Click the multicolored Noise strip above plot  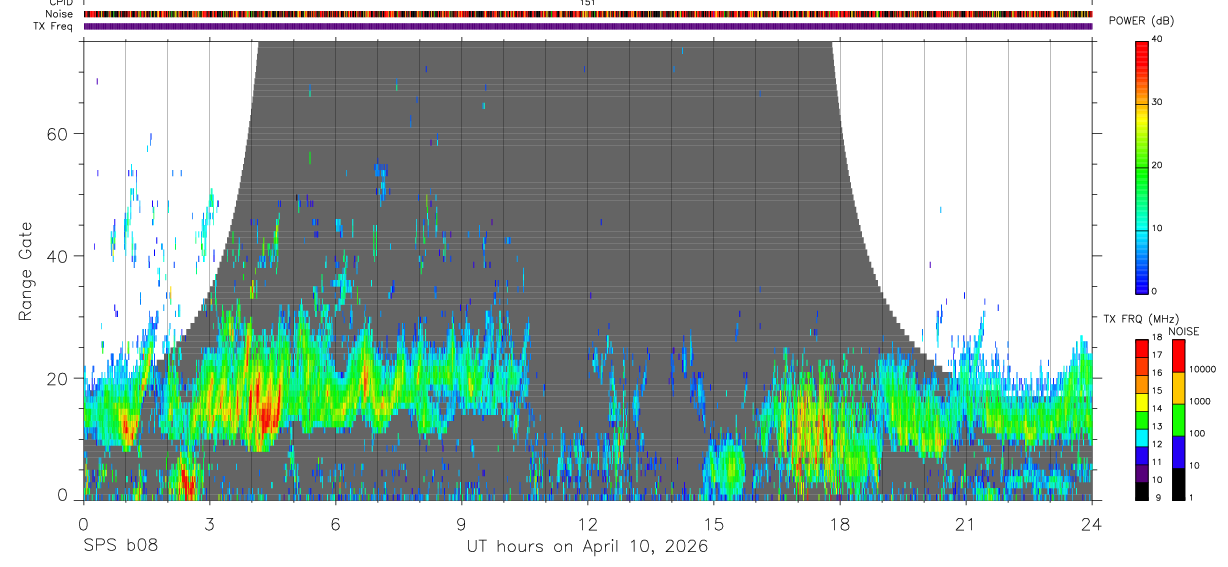pyautogui.click(x=588, y=14)
